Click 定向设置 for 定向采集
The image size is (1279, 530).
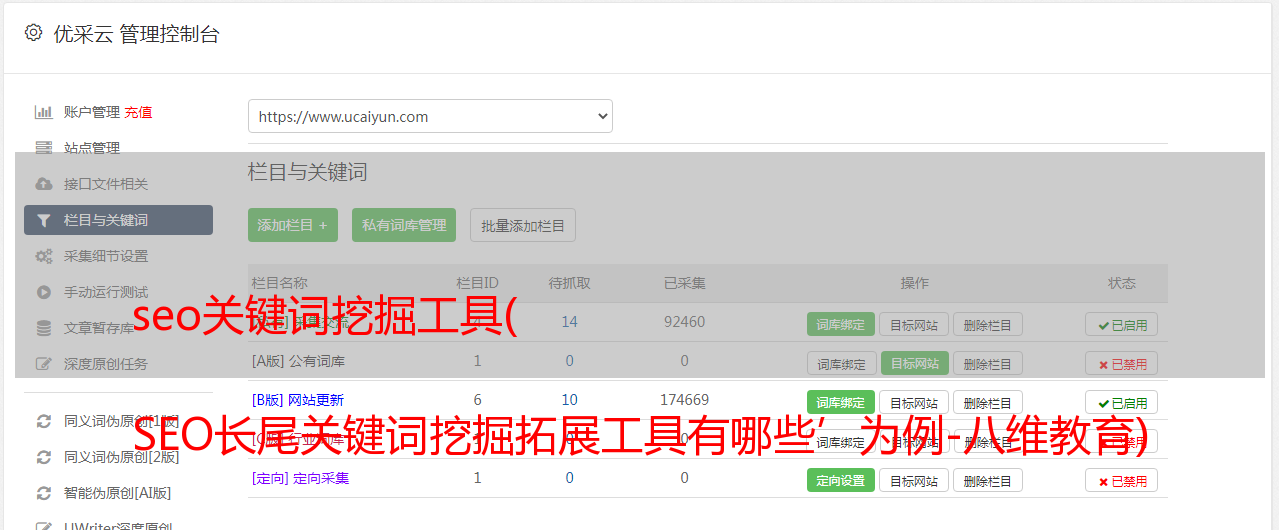[x=841, y=480]
